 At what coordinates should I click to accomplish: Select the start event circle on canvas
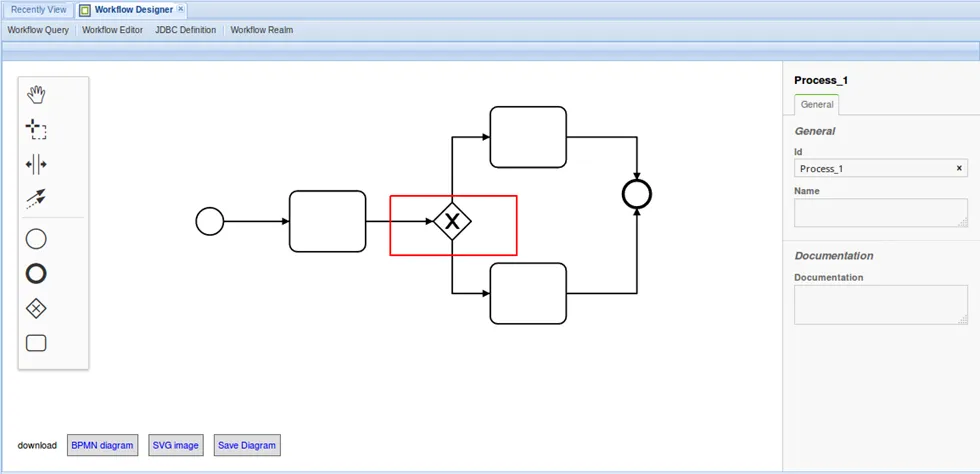[x=209, y=221]
